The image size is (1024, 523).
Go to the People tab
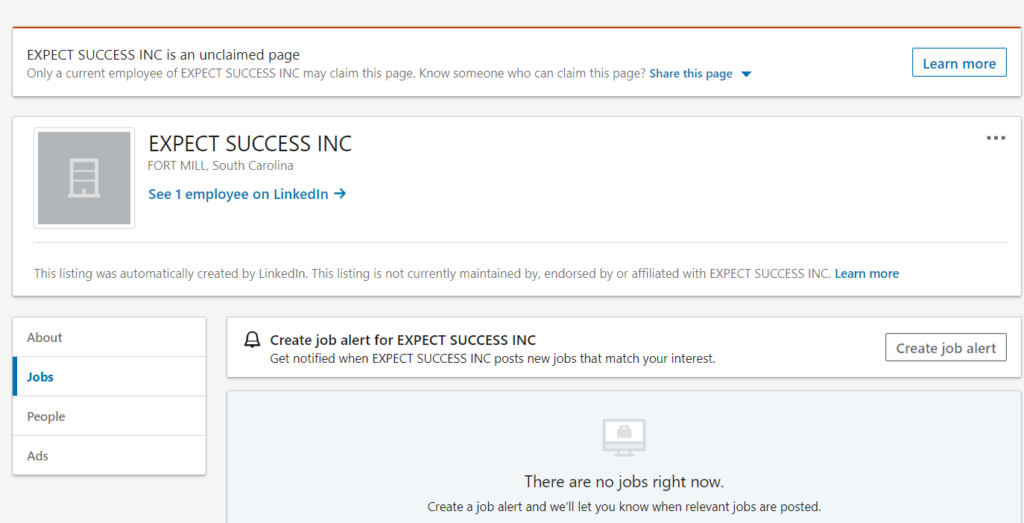46,416
